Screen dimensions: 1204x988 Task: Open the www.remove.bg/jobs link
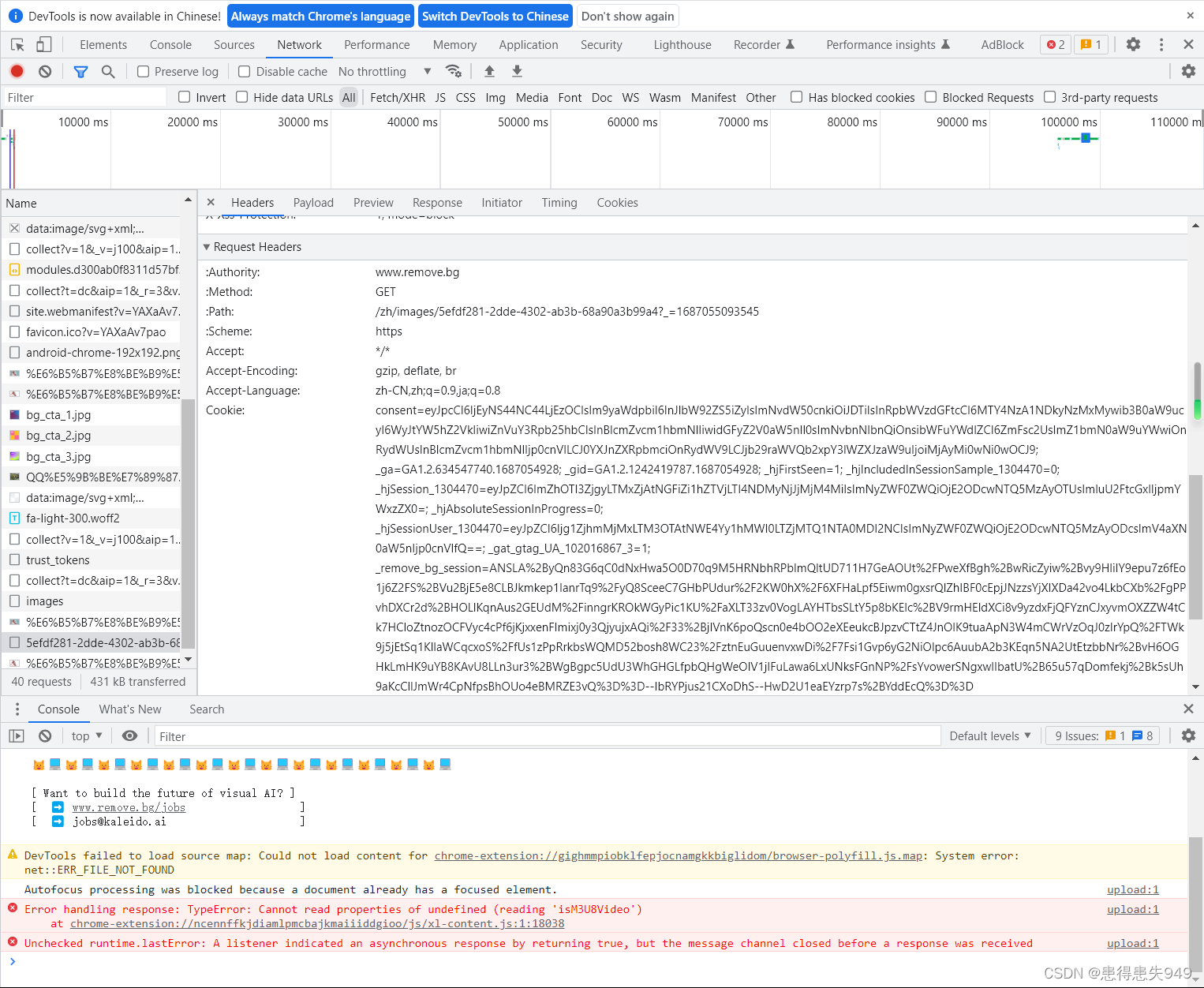(129, 806)
